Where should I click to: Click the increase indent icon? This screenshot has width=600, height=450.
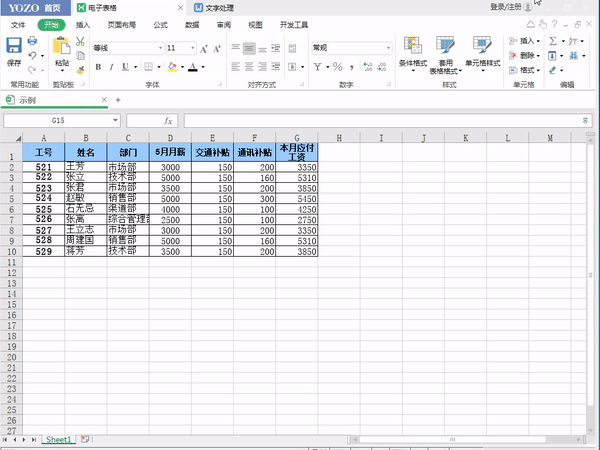point(276,67)
